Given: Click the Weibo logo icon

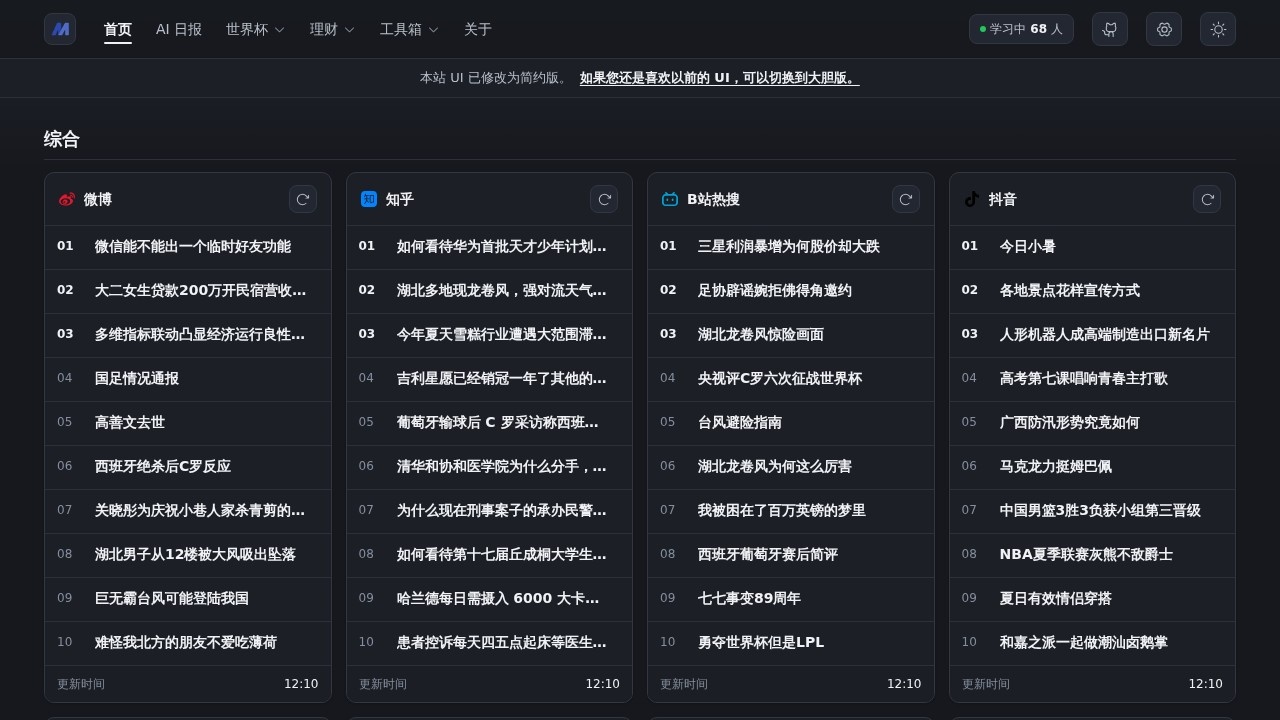Looking at the screenshot, I should [67, 199].
